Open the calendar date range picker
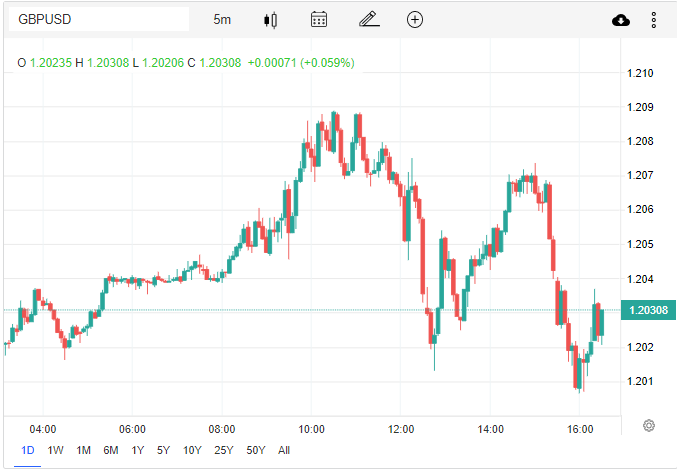This screenshot has height=469, width=677. (319, 20)
